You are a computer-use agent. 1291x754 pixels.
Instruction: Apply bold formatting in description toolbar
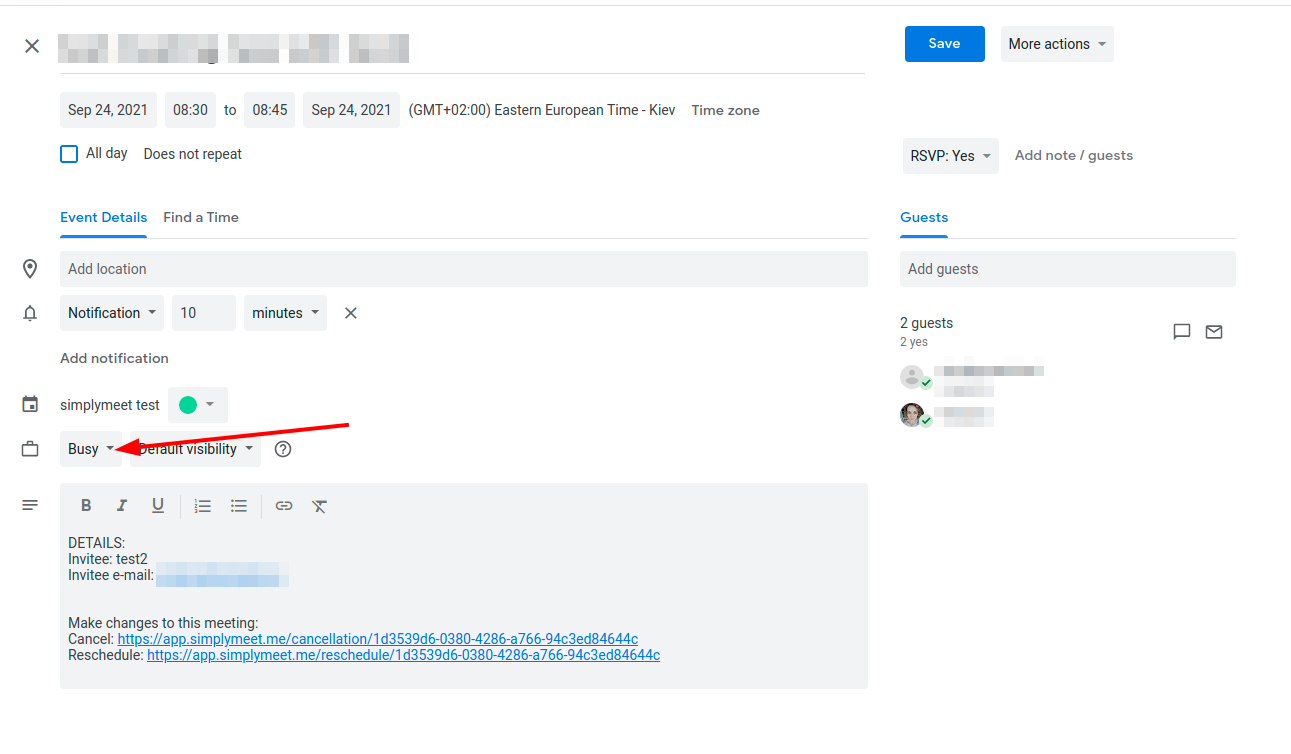86,506
